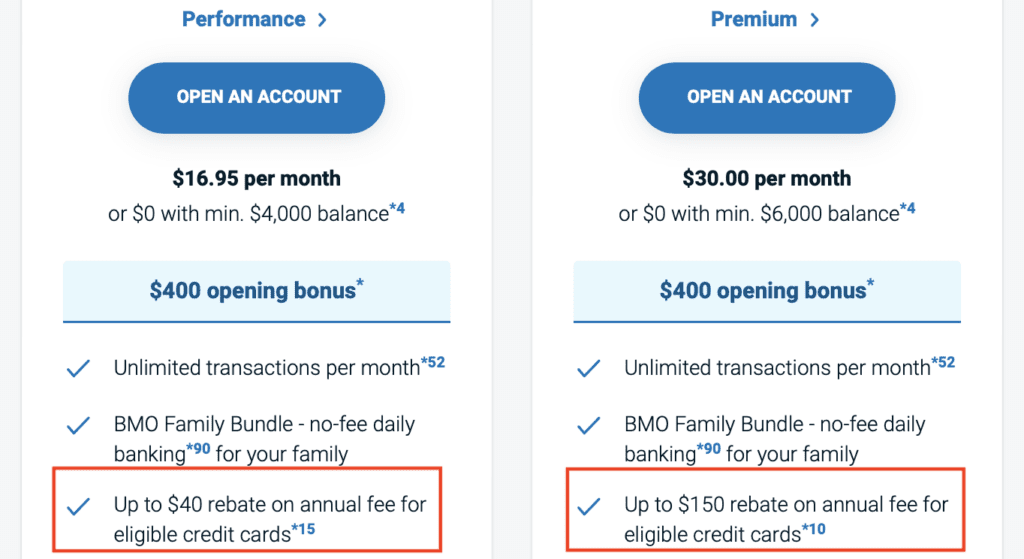Open an account for the $30.00 plan
Viewport: 1024px width, 559px height.
(768, 97)
